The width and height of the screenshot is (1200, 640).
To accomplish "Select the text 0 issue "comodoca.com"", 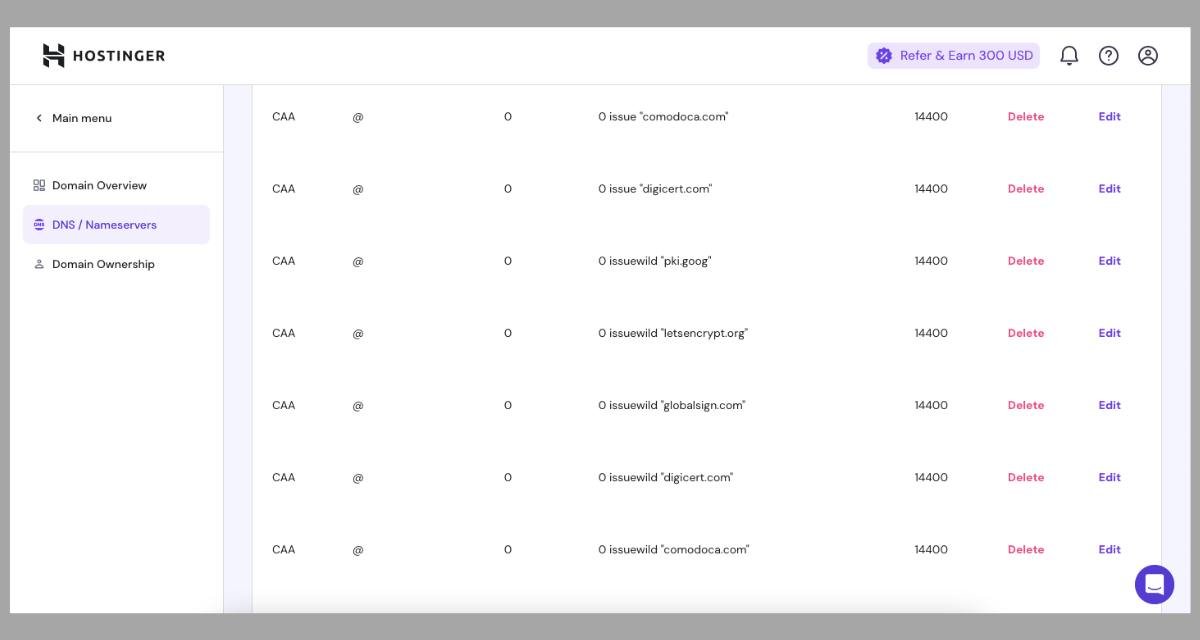I will click(x=663, y=117).
